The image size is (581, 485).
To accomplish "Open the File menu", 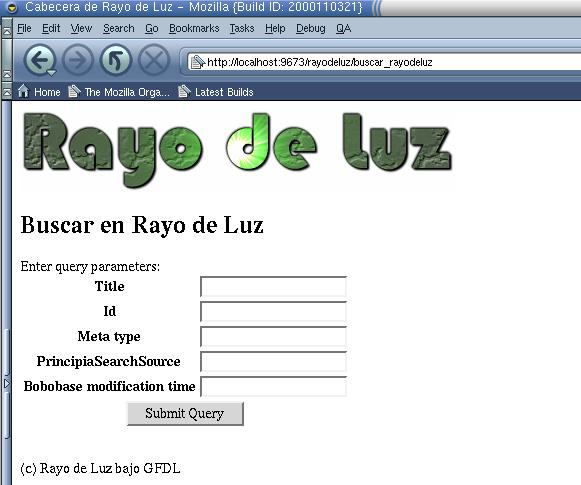I will [x=24, y=29].
